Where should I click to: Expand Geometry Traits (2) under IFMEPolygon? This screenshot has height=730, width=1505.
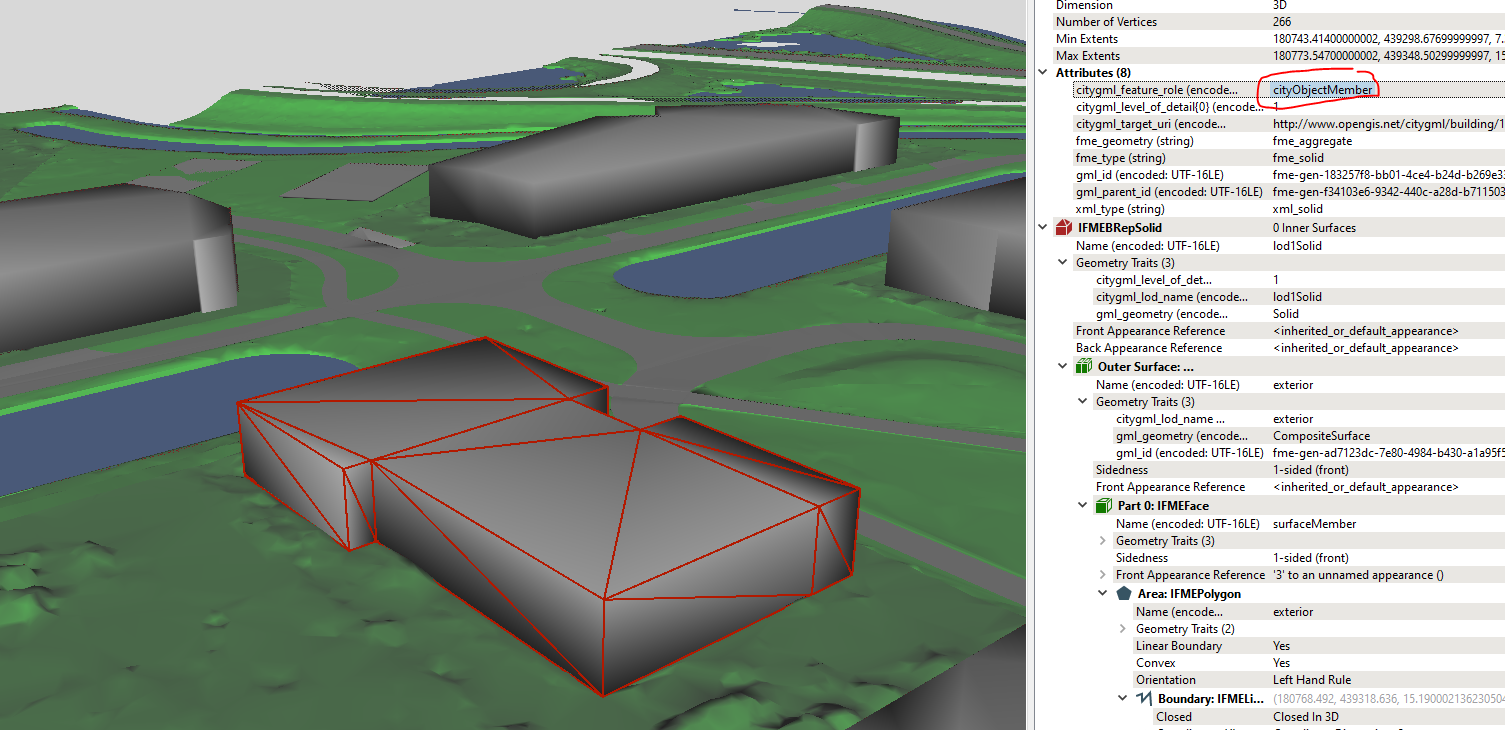click(x=1123, y=629)
